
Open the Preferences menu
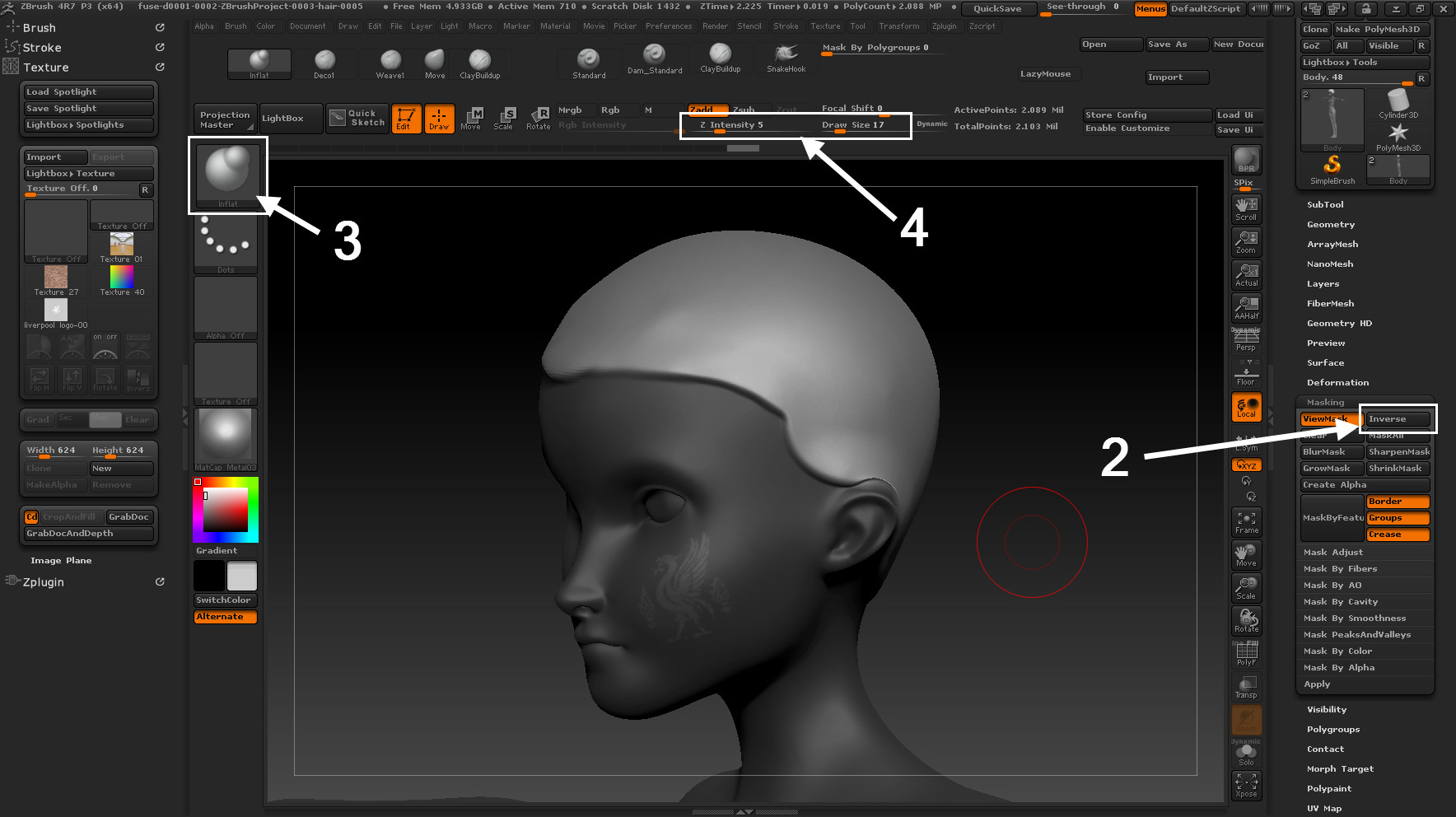[668, 26]
